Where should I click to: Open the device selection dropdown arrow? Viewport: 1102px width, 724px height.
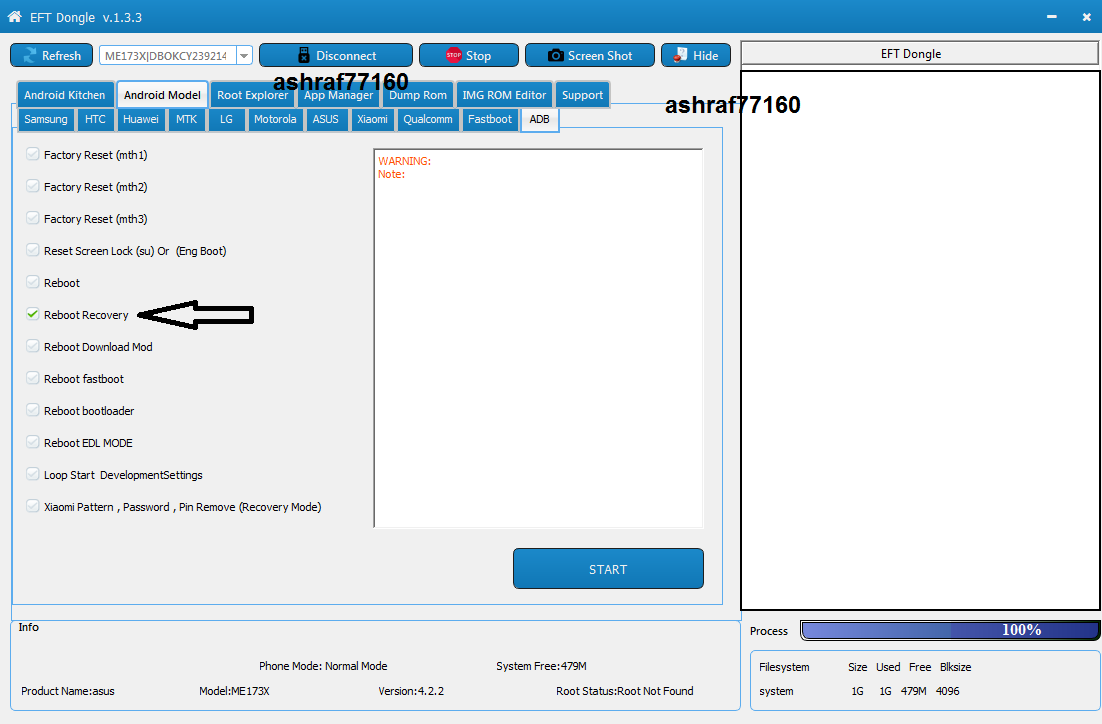[244, 56]
